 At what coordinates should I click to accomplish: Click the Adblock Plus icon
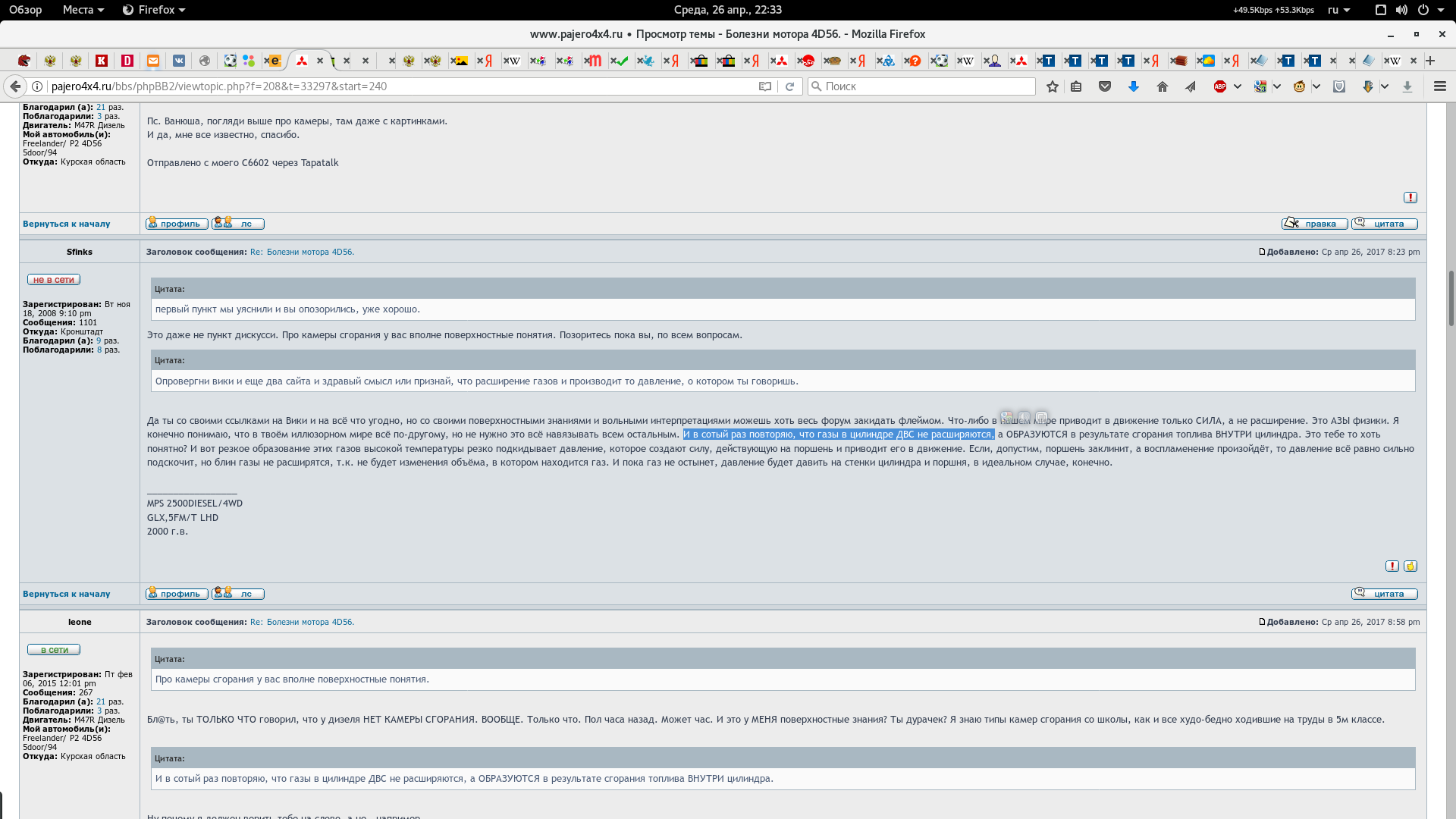[1219, 86]
